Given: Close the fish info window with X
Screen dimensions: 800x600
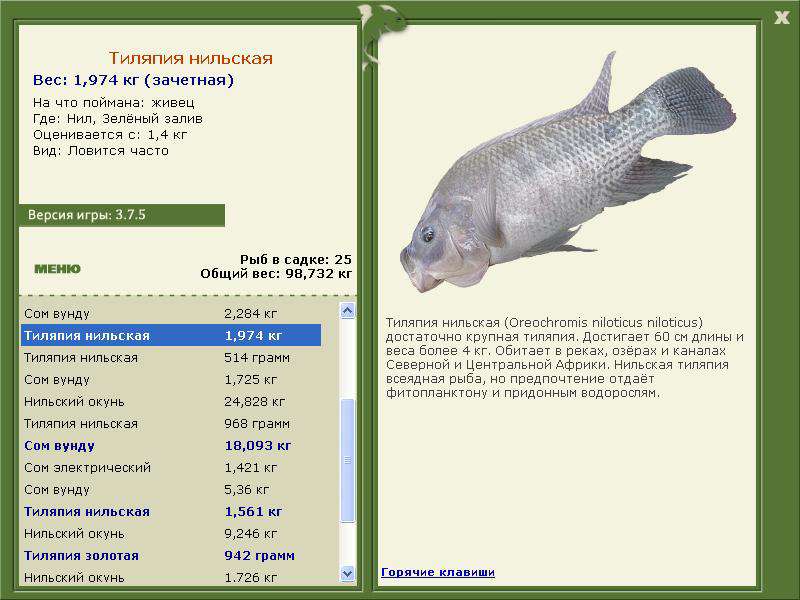Looking at the screenshot, I should [781, 18].
